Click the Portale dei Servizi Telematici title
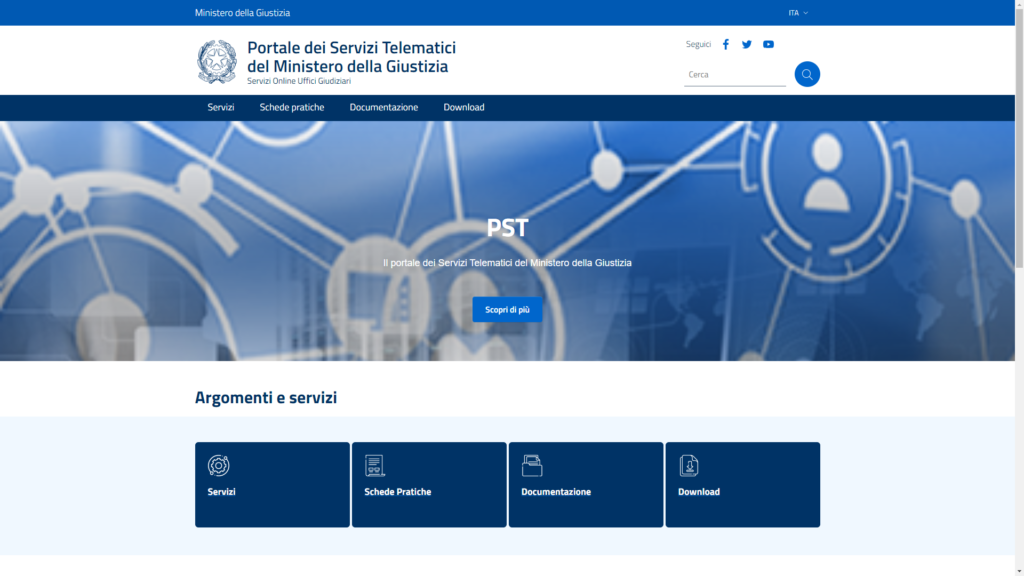1024x576 pixels. [351, 57]
